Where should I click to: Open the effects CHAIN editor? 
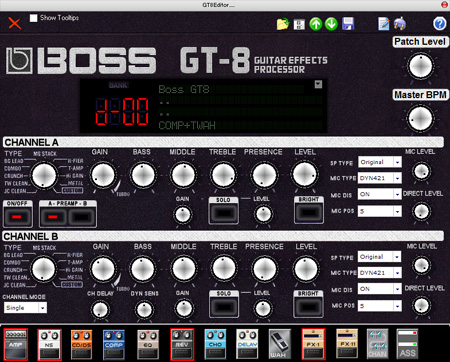pyautogui.click(x=377, y=344)
